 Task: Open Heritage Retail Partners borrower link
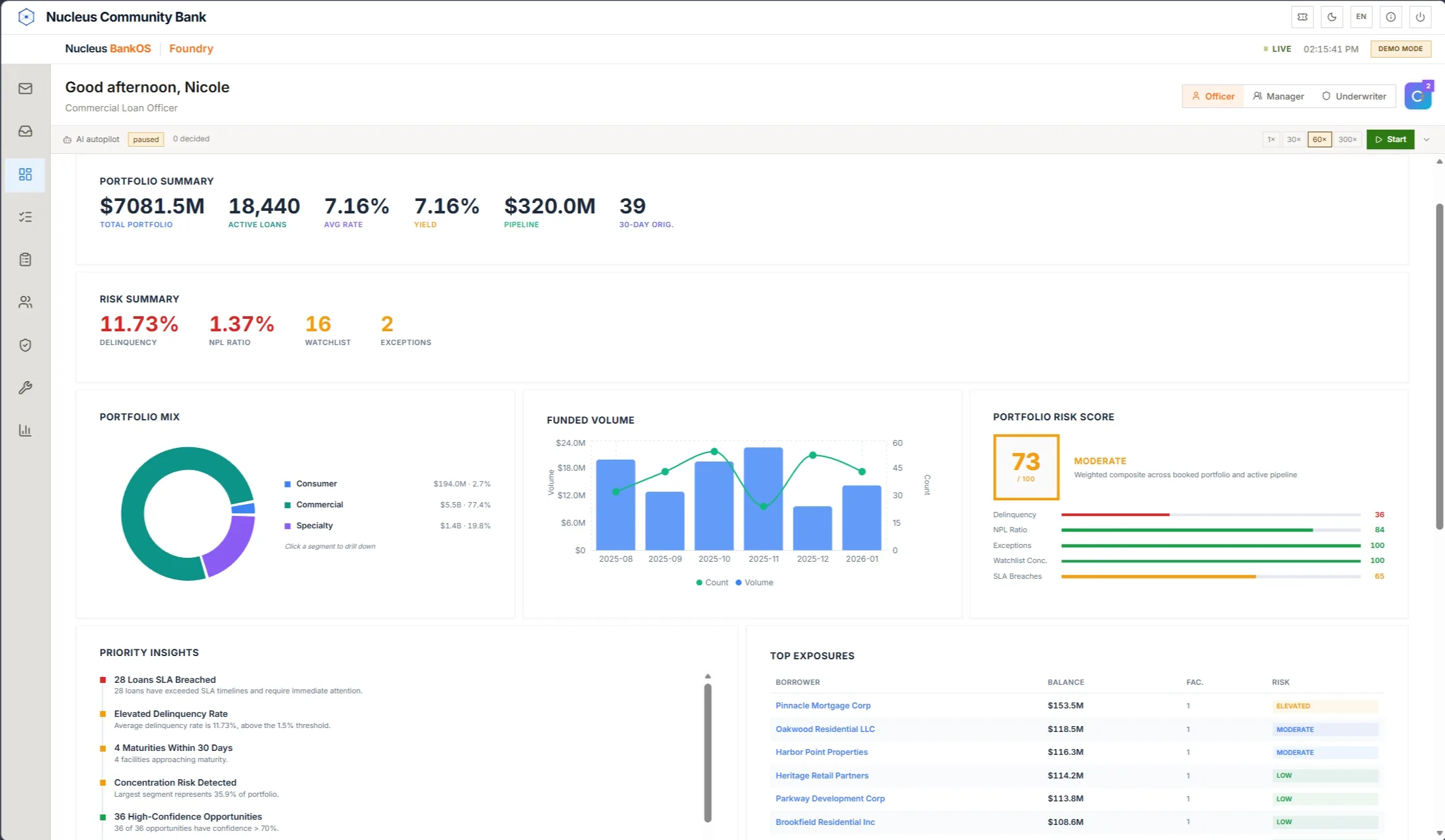pos(822,775)
